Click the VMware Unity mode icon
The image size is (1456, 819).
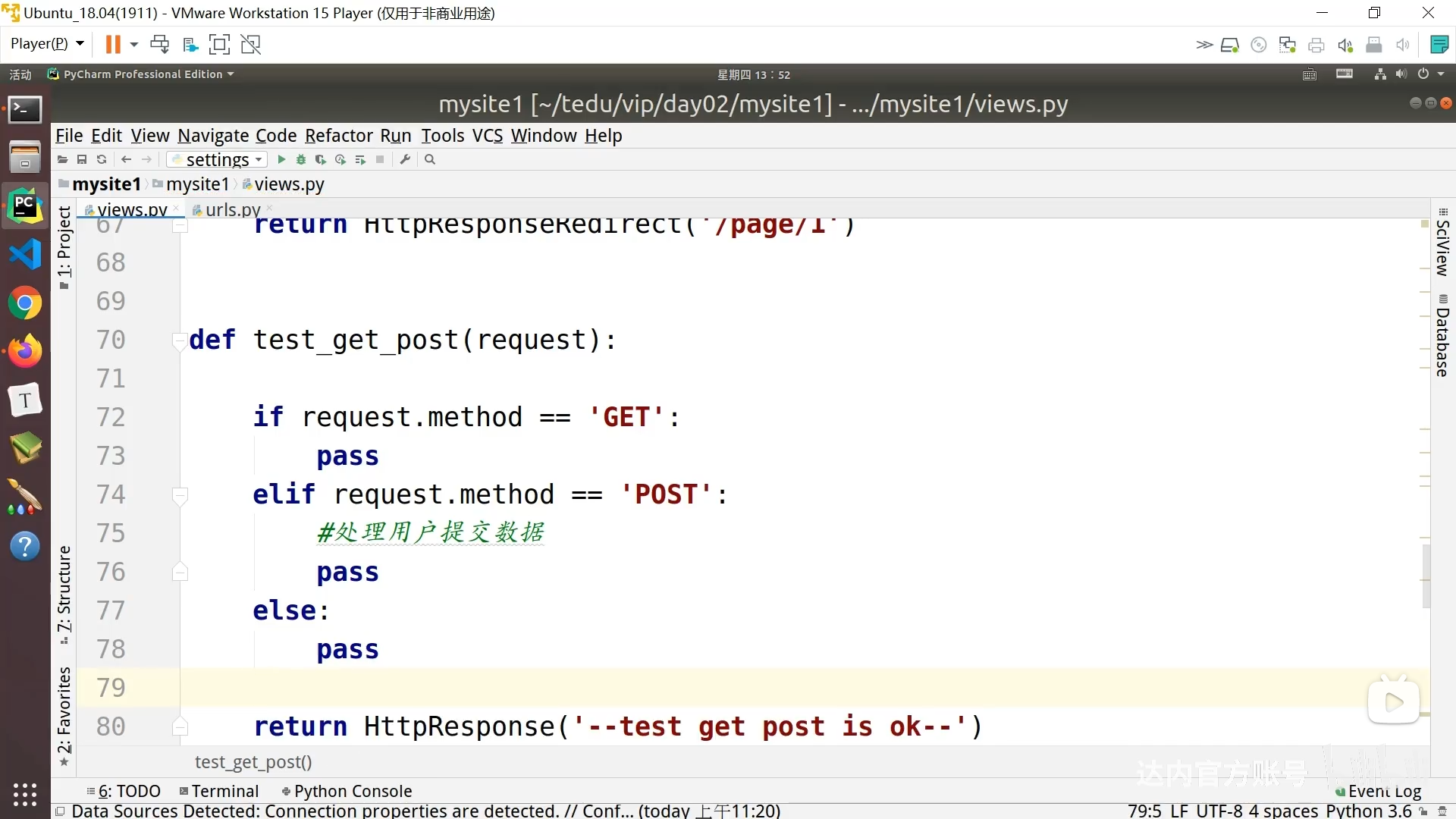pyautogui.click(x=251, y=45)
